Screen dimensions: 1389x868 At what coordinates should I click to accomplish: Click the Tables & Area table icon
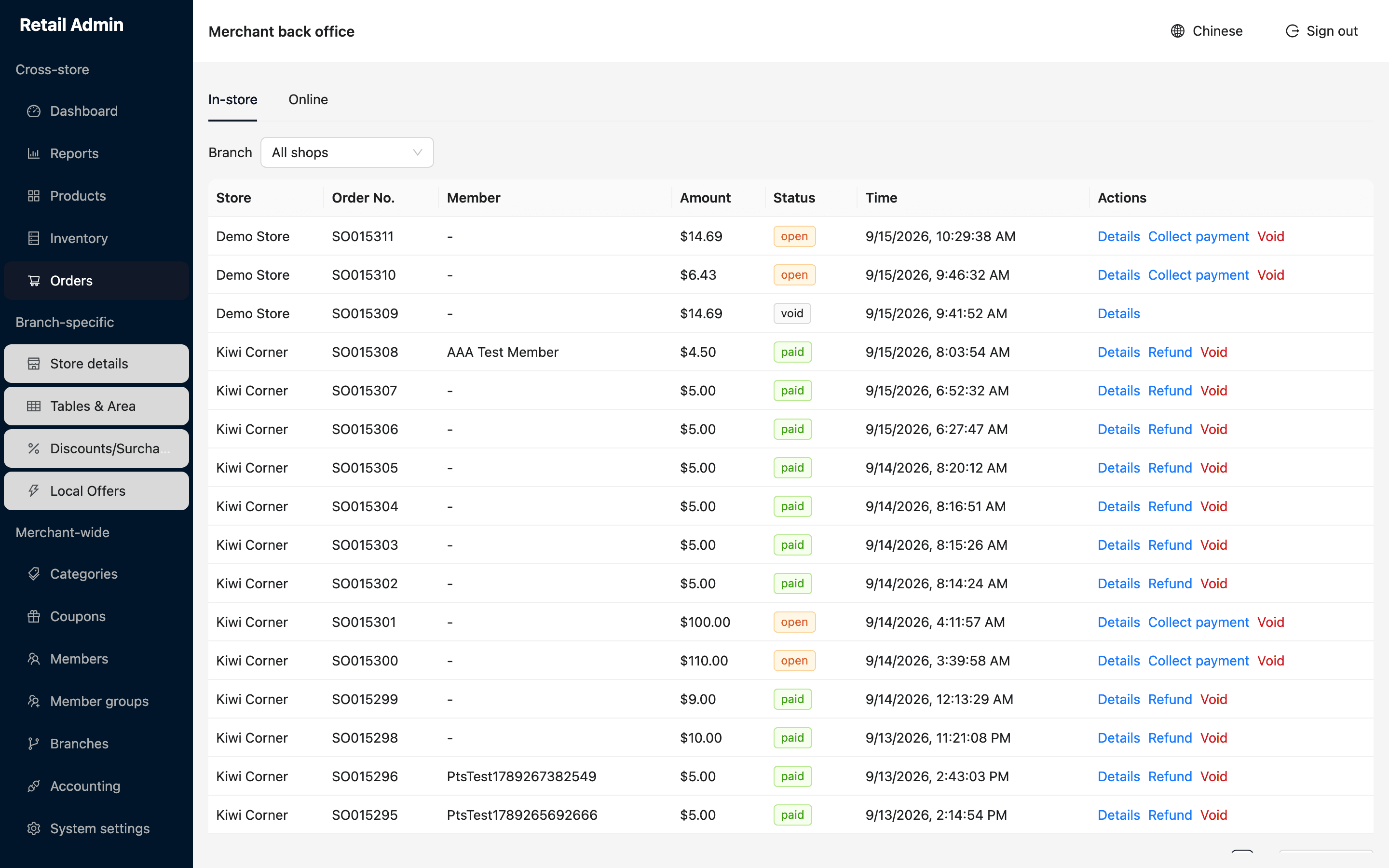tap(34, 407)
